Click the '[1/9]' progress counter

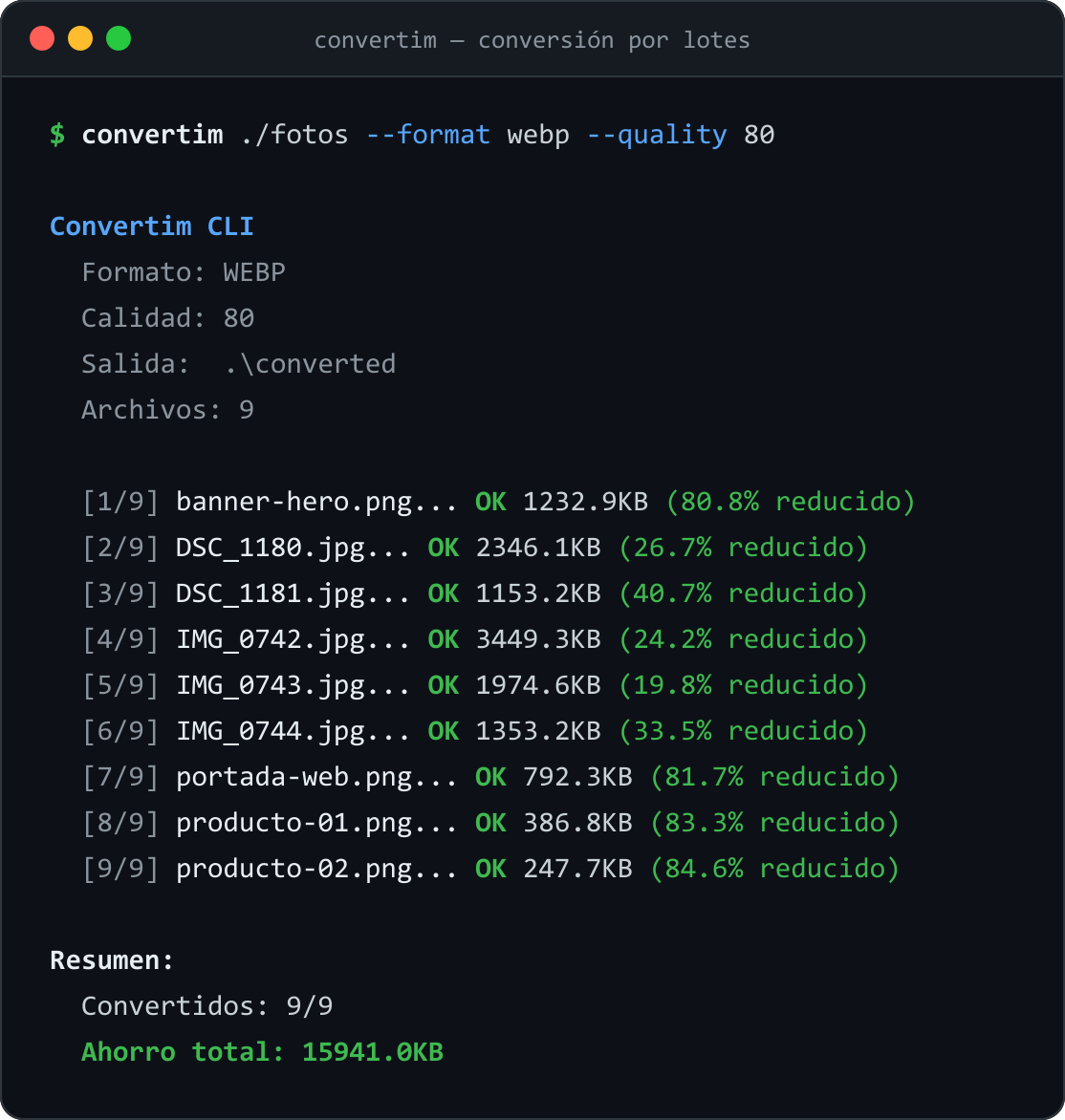click(120, 502)
